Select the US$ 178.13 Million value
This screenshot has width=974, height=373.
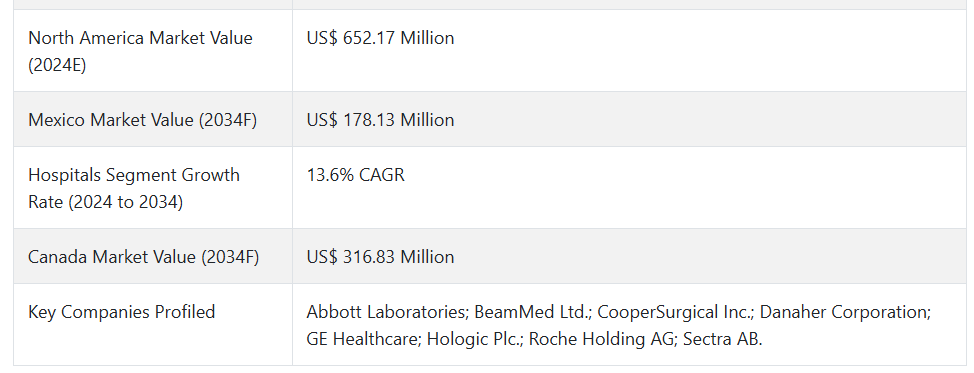coord(380,119)
